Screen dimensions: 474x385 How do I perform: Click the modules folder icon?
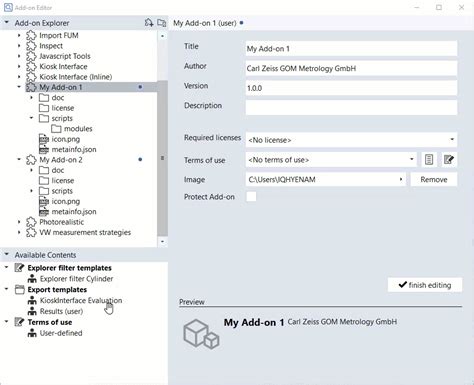pos(56,129)
